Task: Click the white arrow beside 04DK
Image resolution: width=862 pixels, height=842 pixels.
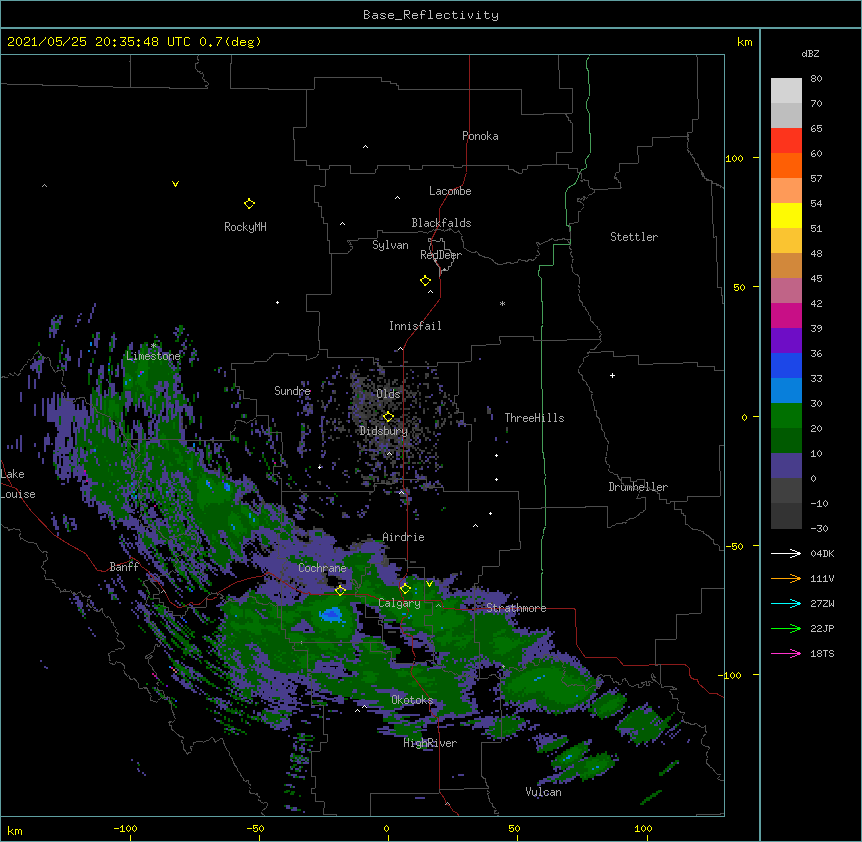Action: click(786, 553)
